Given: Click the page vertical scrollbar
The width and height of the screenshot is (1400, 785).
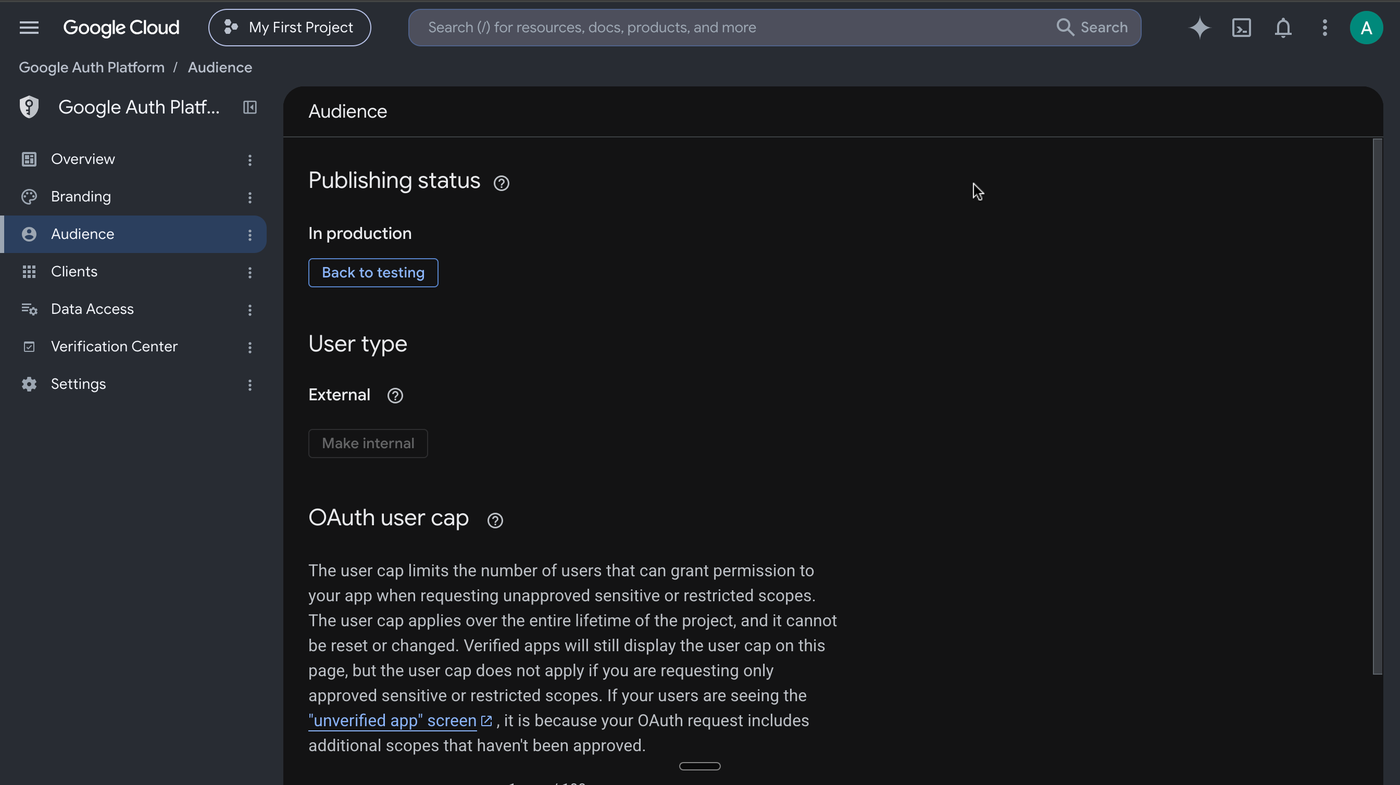Looking at the screenshot, I should (1377, 407).
